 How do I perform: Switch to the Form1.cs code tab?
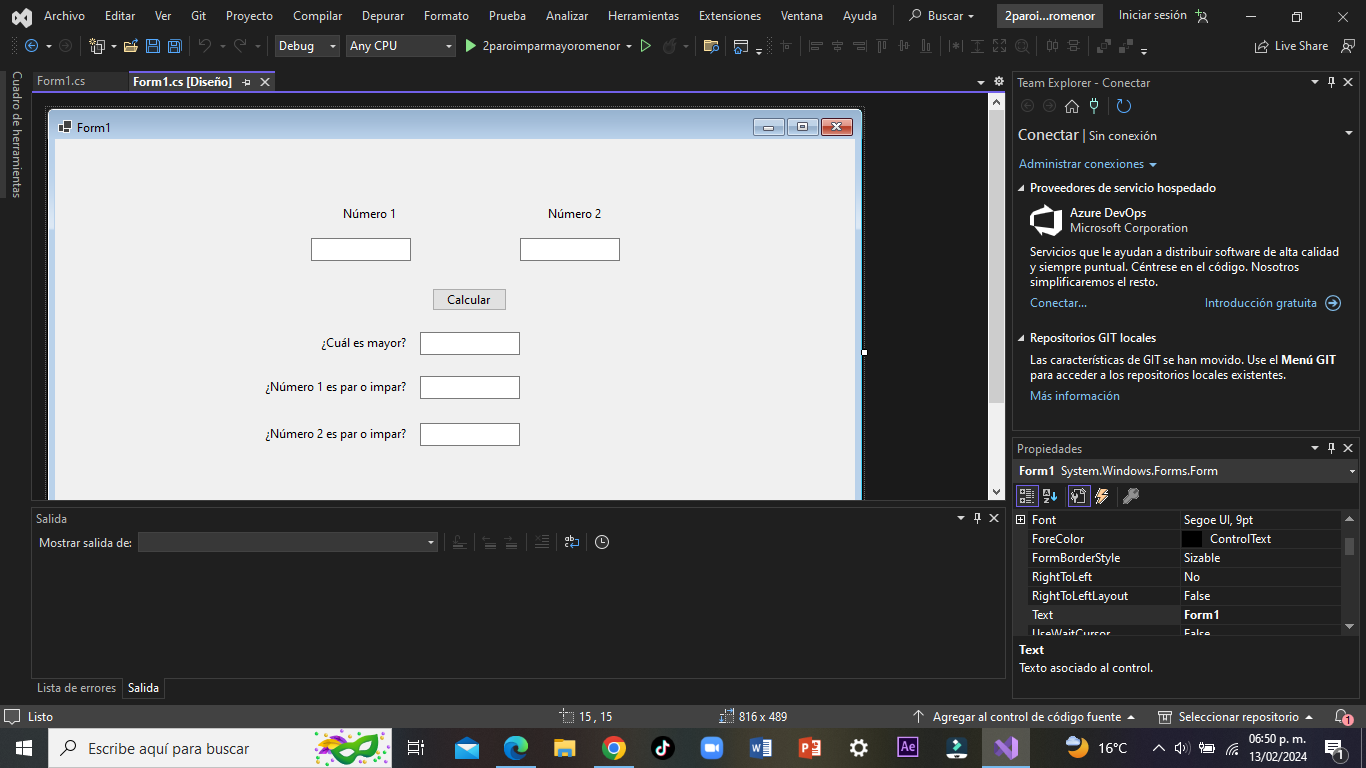(x=61, y=82)
